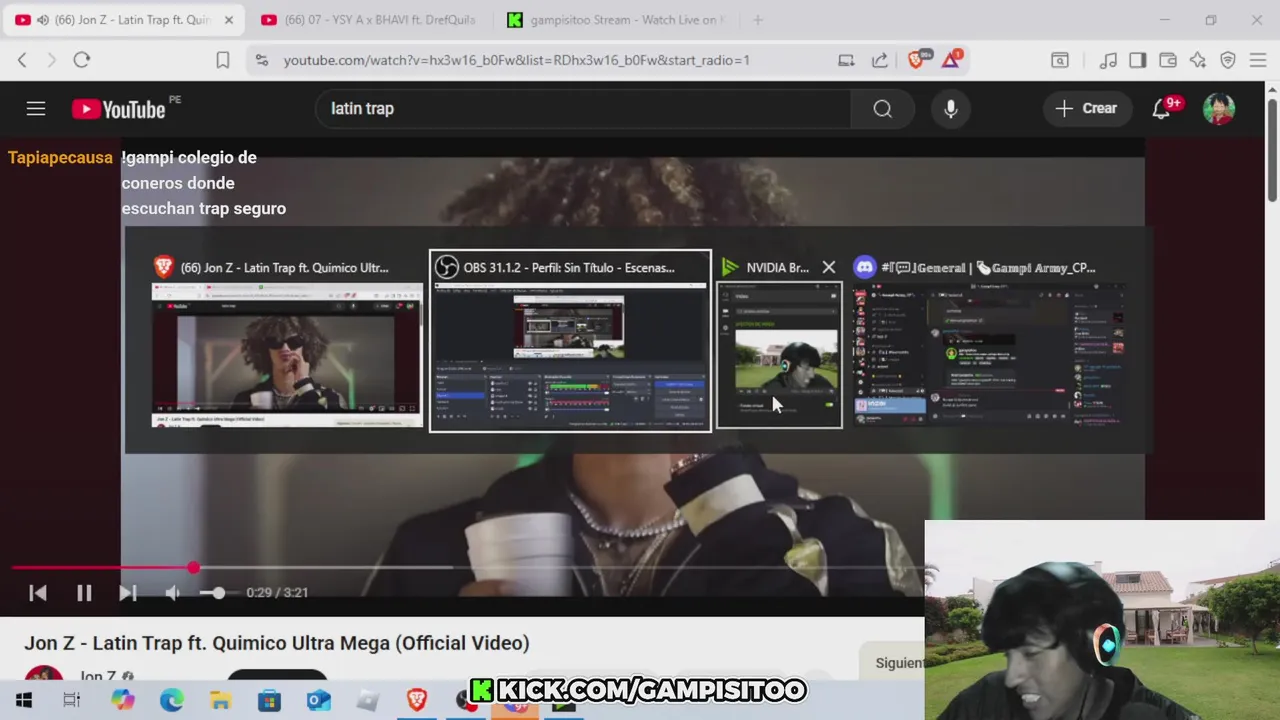Toggle the browser sidebar panel icon
This screenshot has width=1280, height=720.
click(x=1138, y=60)
